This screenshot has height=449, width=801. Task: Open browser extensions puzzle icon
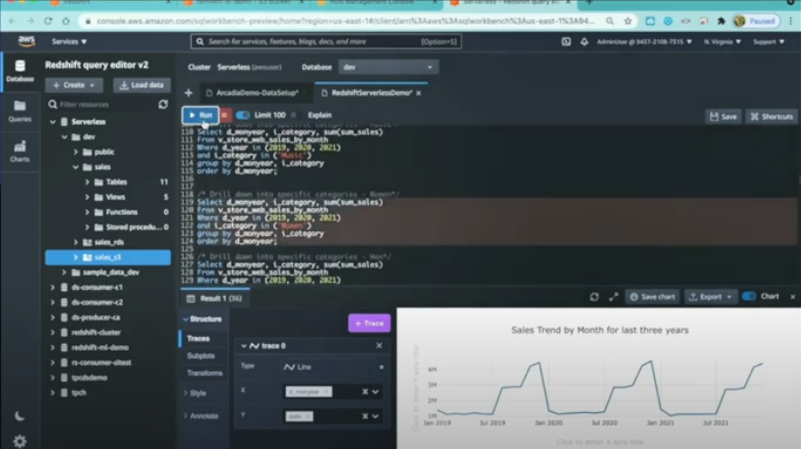[721, 21]
